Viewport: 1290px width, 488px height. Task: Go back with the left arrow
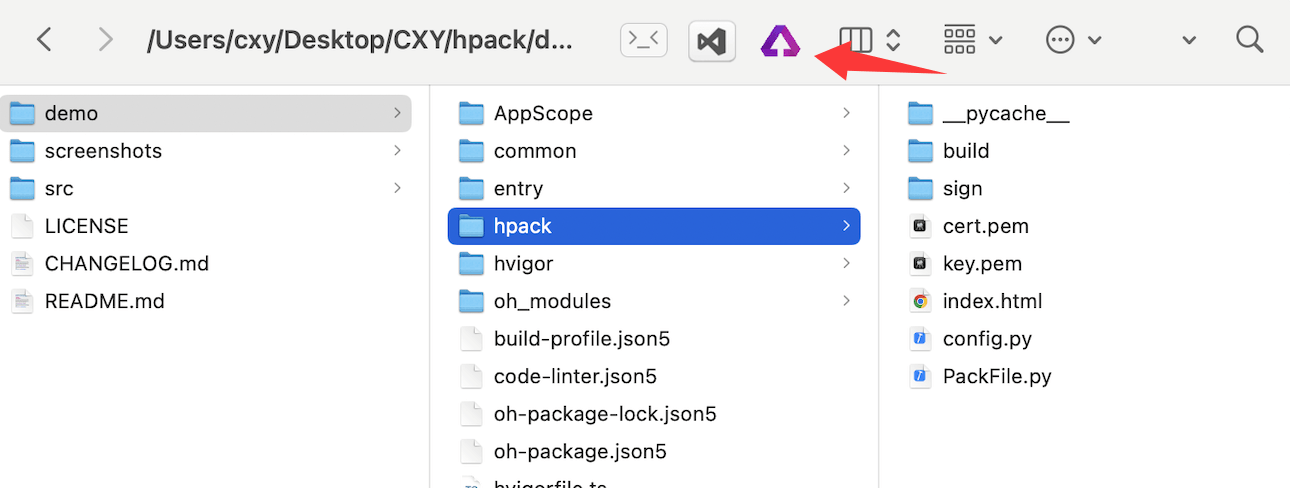pos(43,40)
